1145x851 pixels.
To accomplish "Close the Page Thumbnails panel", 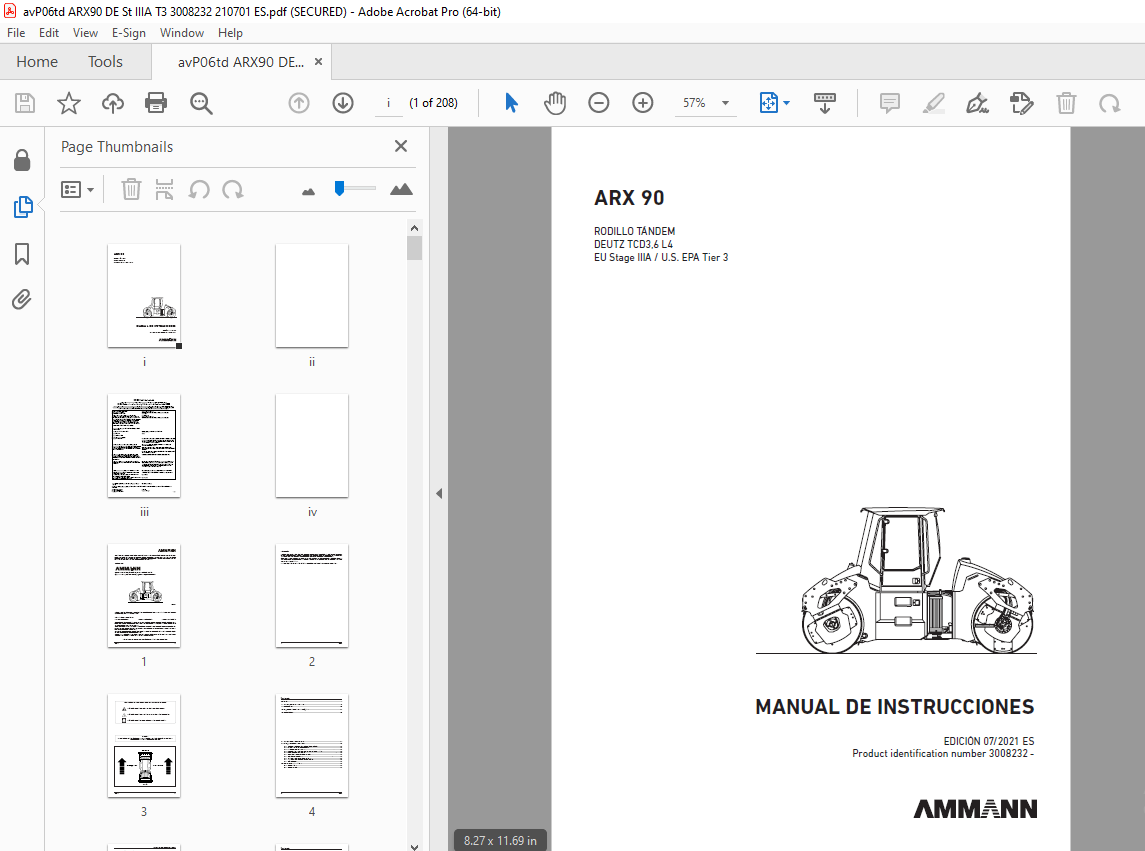I will coord(401,146).
